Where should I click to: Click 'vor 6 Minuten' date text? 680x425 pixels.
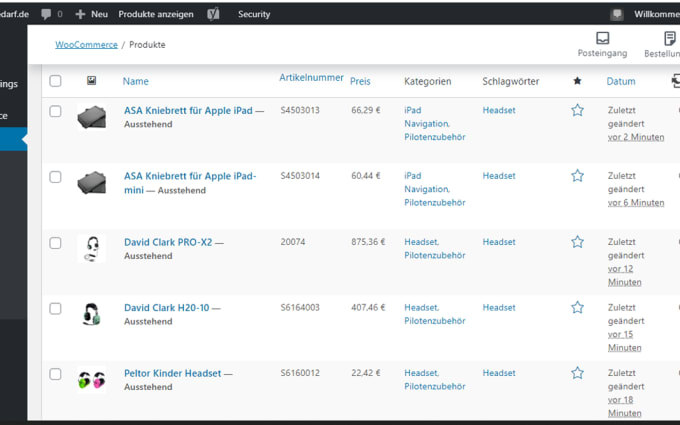[636, 203]
